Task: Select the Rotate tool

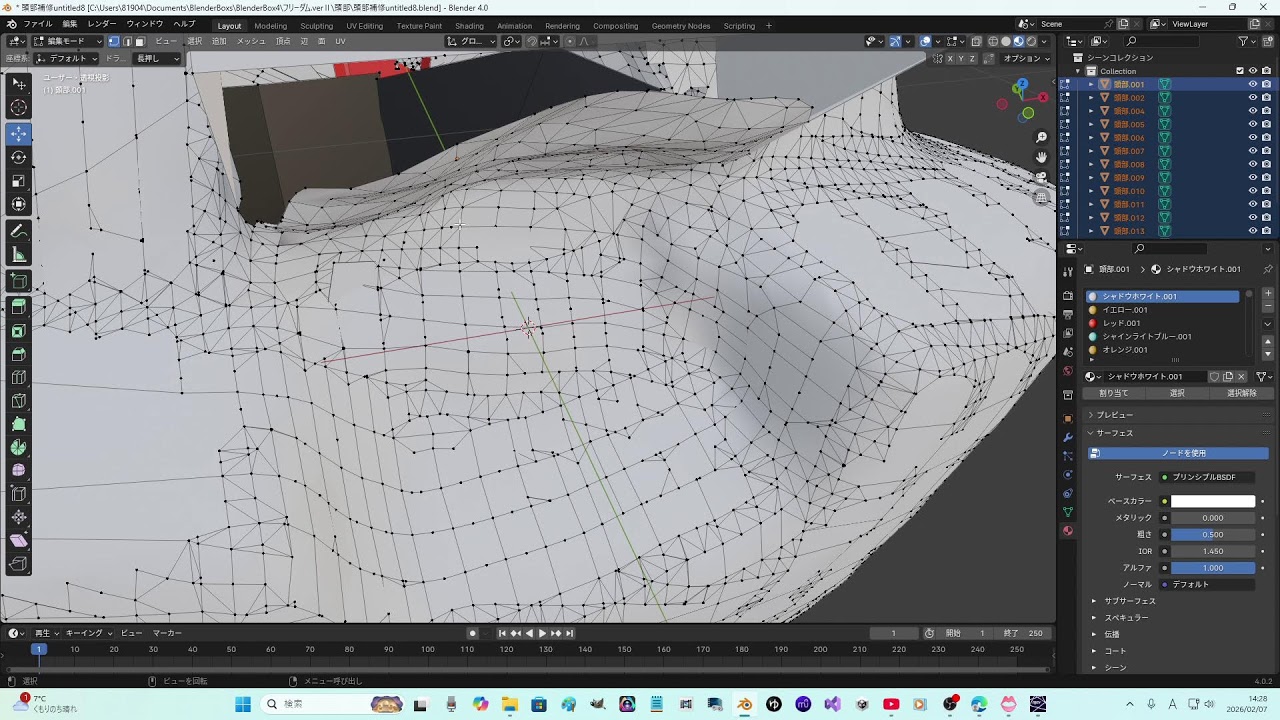Action: coord(19,157)
